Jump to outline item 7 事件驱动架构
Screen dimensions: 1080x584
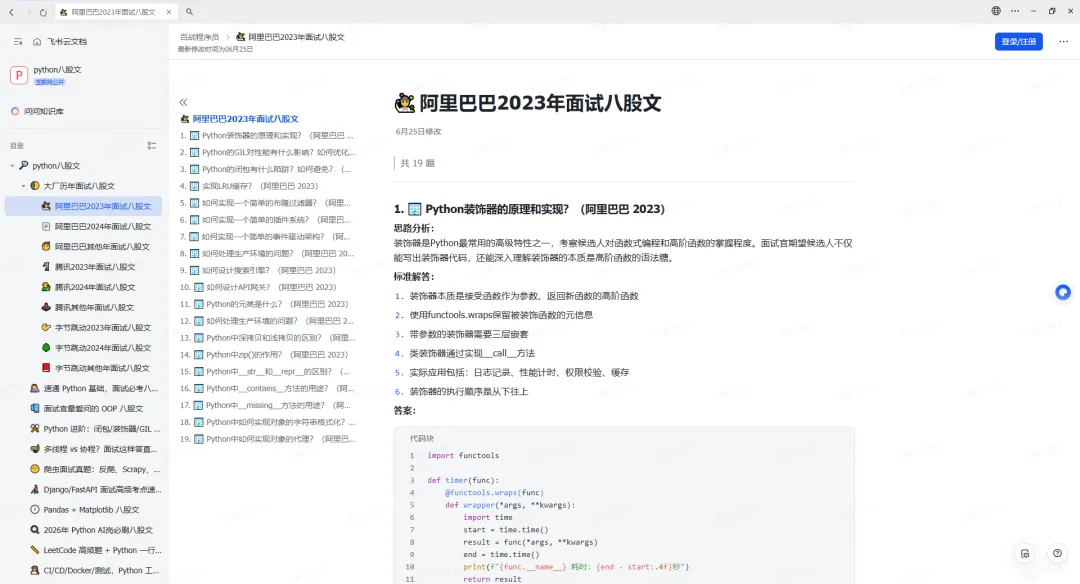coord(276,237)
